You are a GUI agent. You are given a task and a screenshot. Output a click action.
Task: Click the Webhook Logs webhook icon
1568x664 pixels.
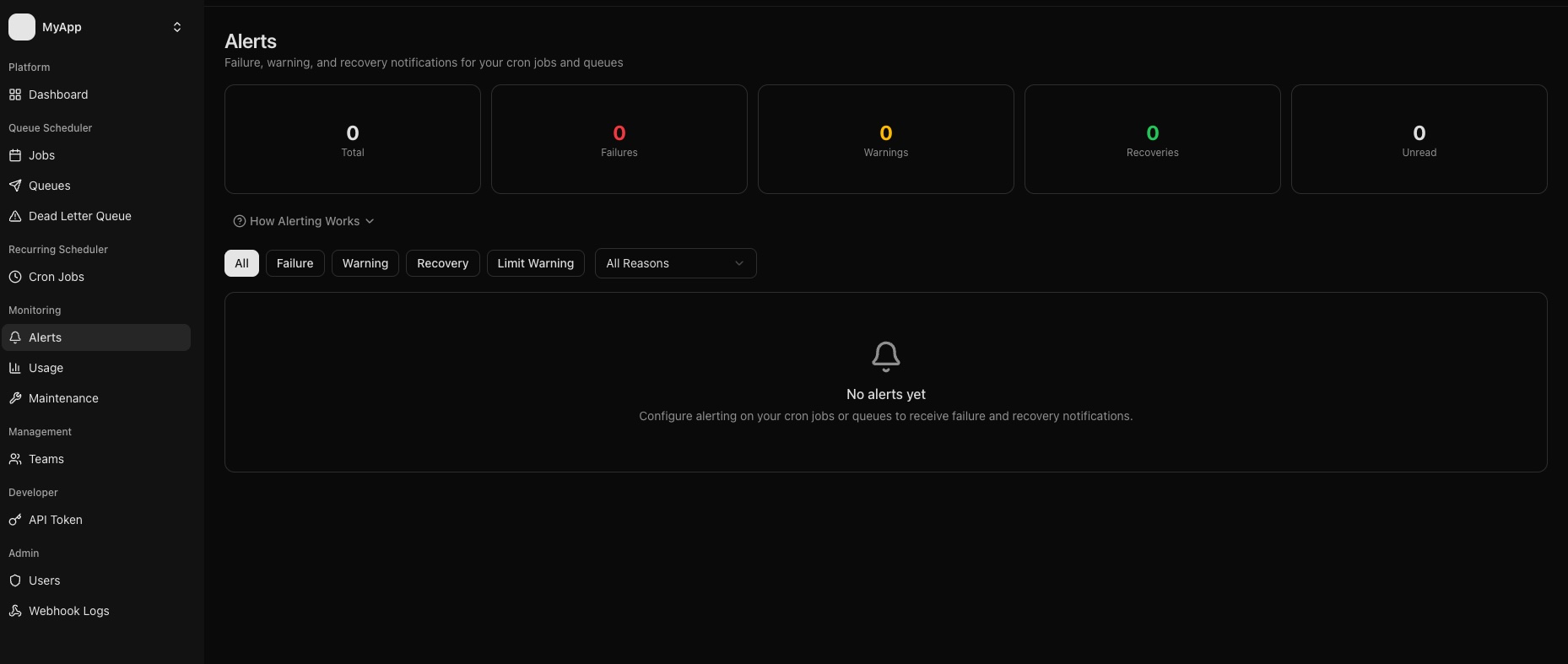(15, 611)
